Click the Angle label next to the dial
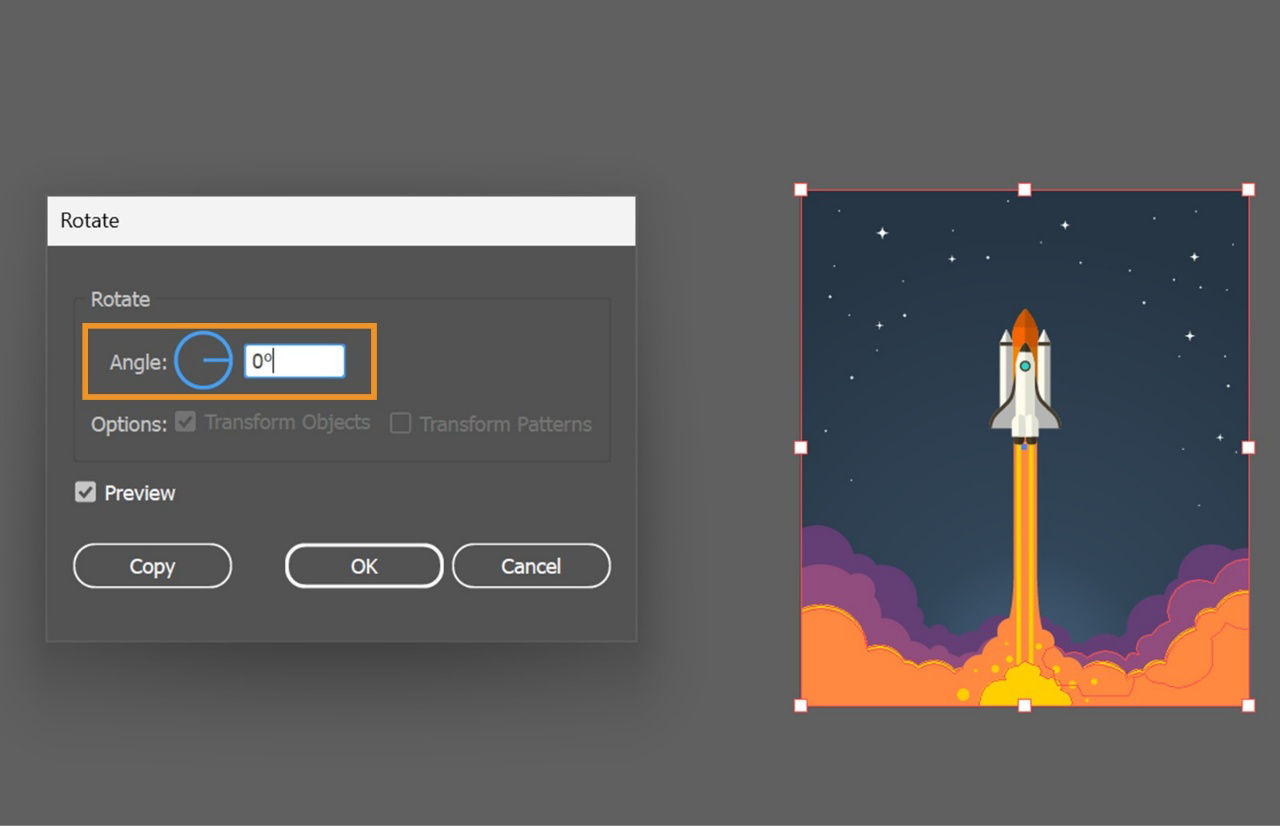Image resolution: width=1280 pixels, height=826 pixels. pyautogui.click(x=137, y=362)
